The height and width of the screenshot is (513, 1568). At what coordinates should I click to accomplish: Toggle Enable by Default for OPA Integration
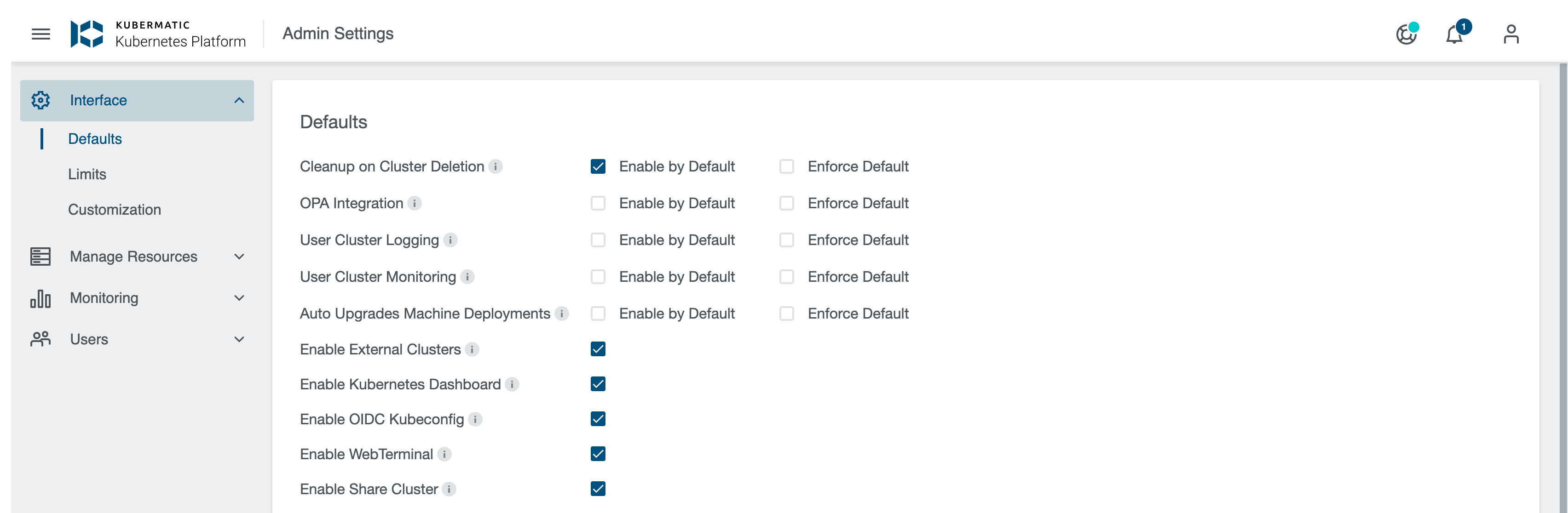tap(598, 203)
